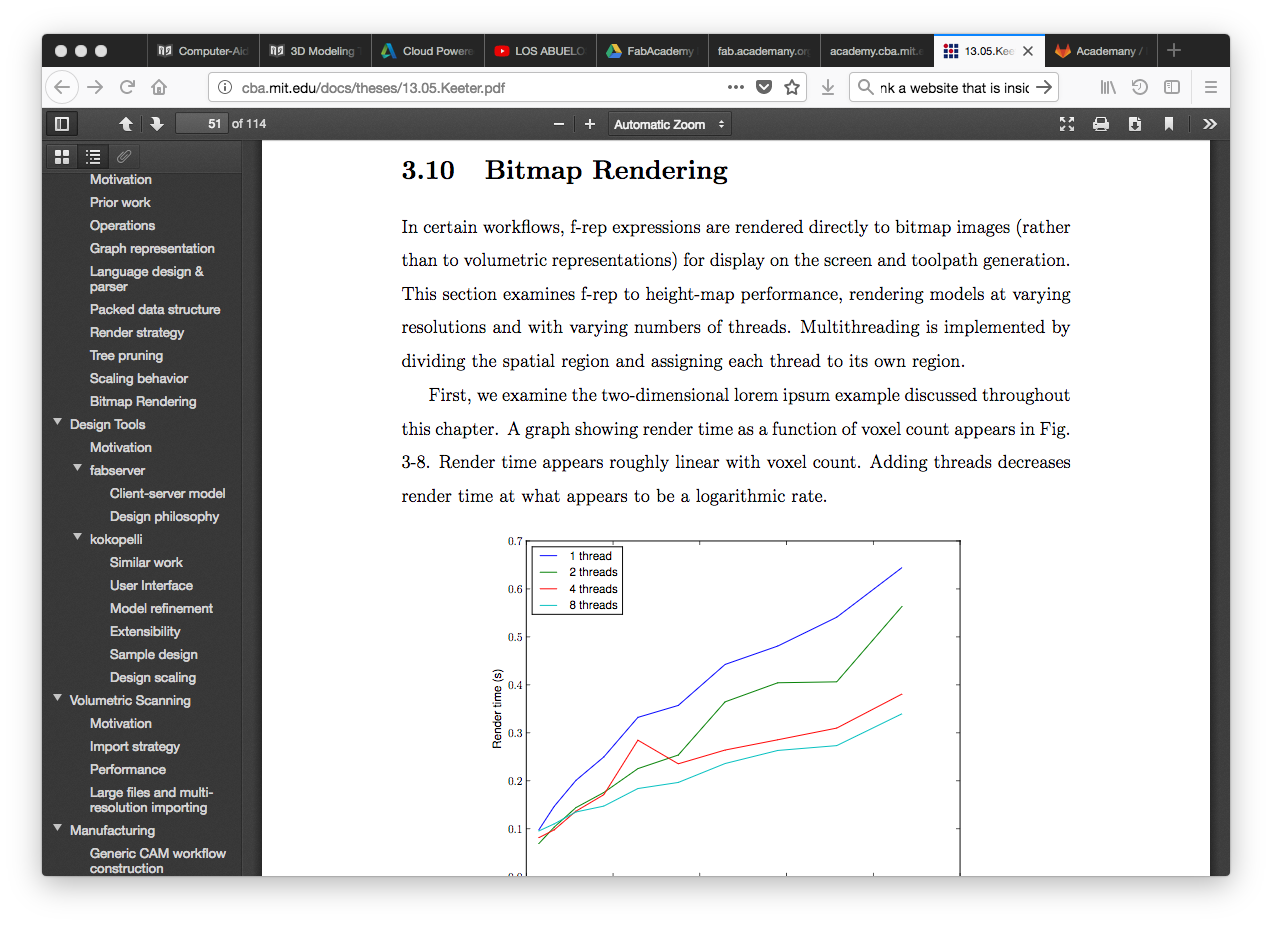Switch to presentation mode icon
This screenshot has height=926, width=1272.
1067,124
